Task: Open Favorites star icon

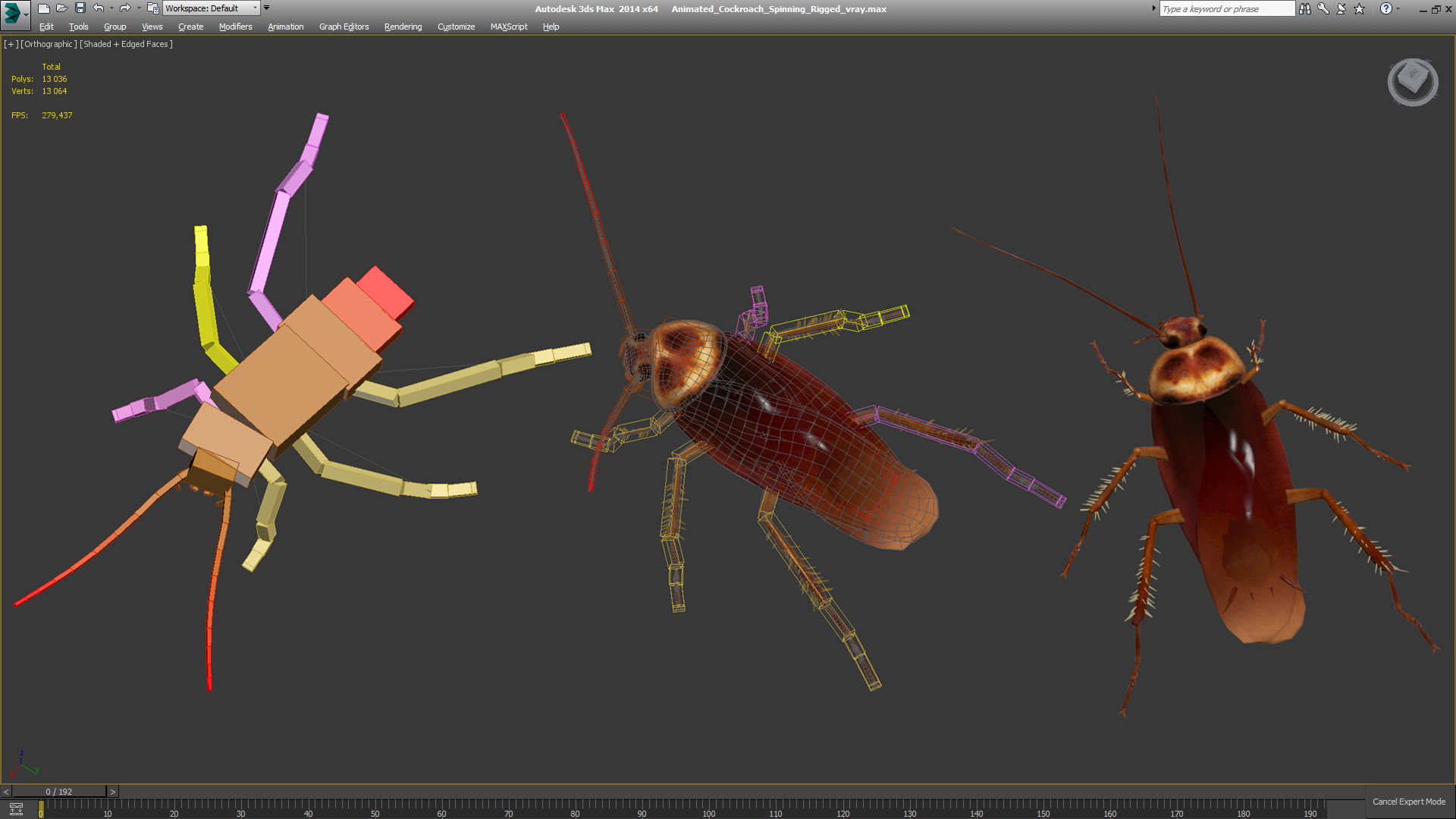Action: (x=1360, y=8)
